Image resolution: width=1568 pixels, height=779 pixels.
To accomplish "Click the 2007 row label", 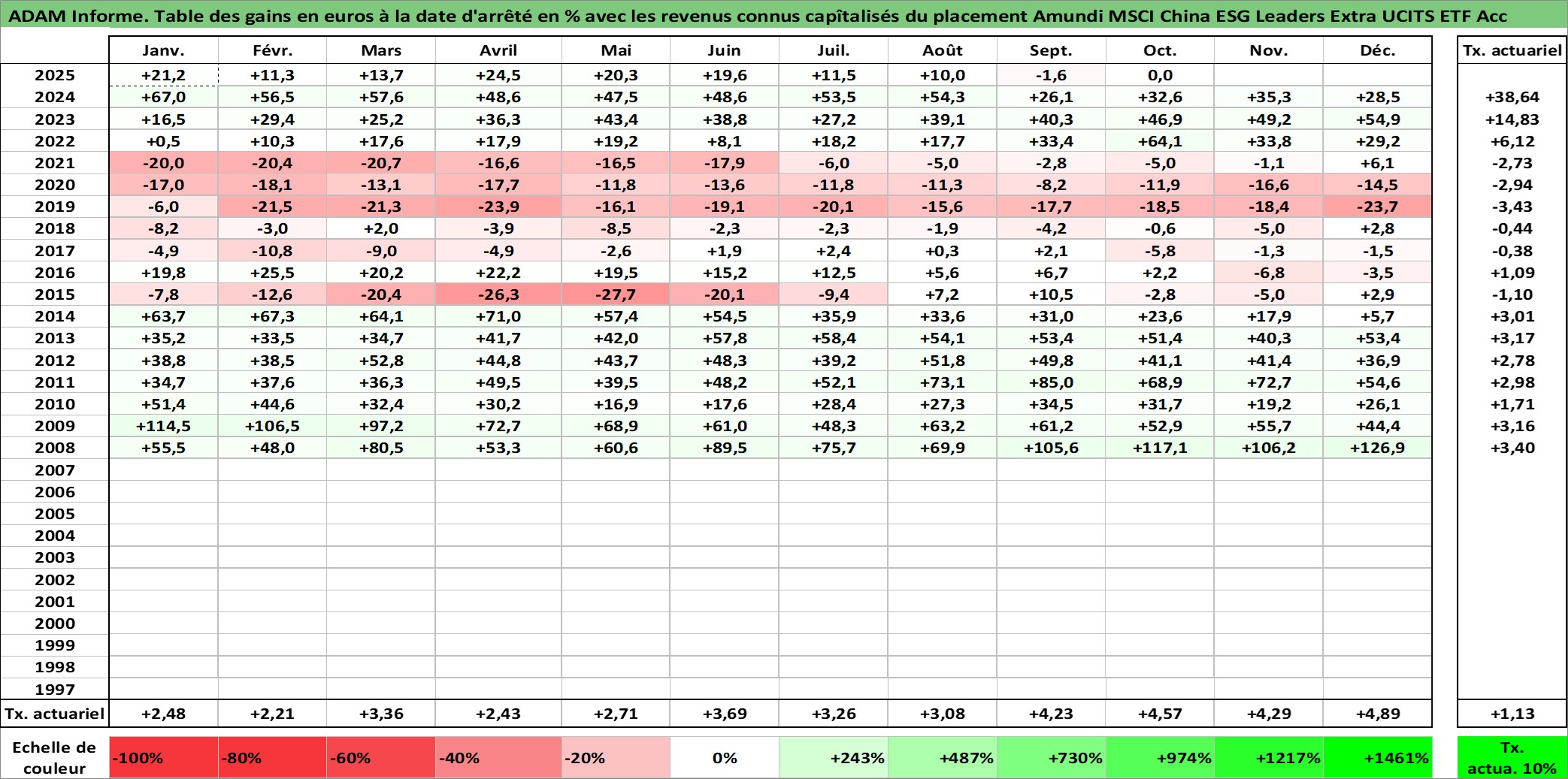I will 55,470.
